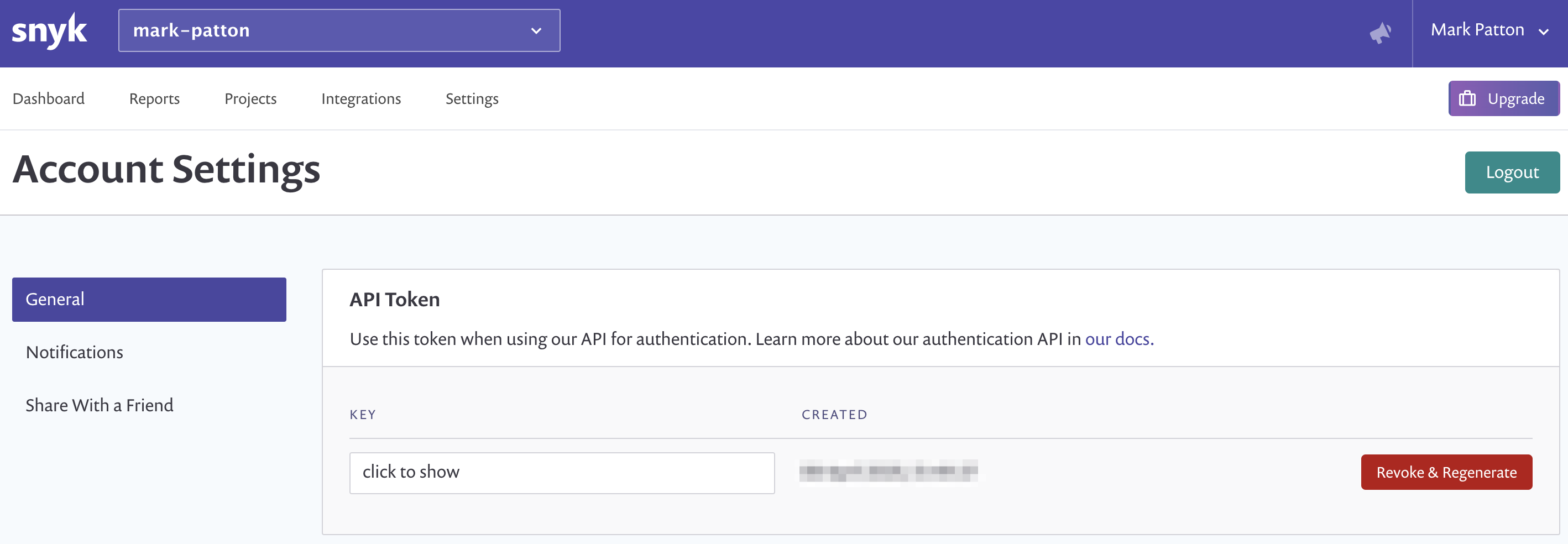1568x544 pixels.
Task: Open the org selector chevron arrow
Action: click(535, 30)
